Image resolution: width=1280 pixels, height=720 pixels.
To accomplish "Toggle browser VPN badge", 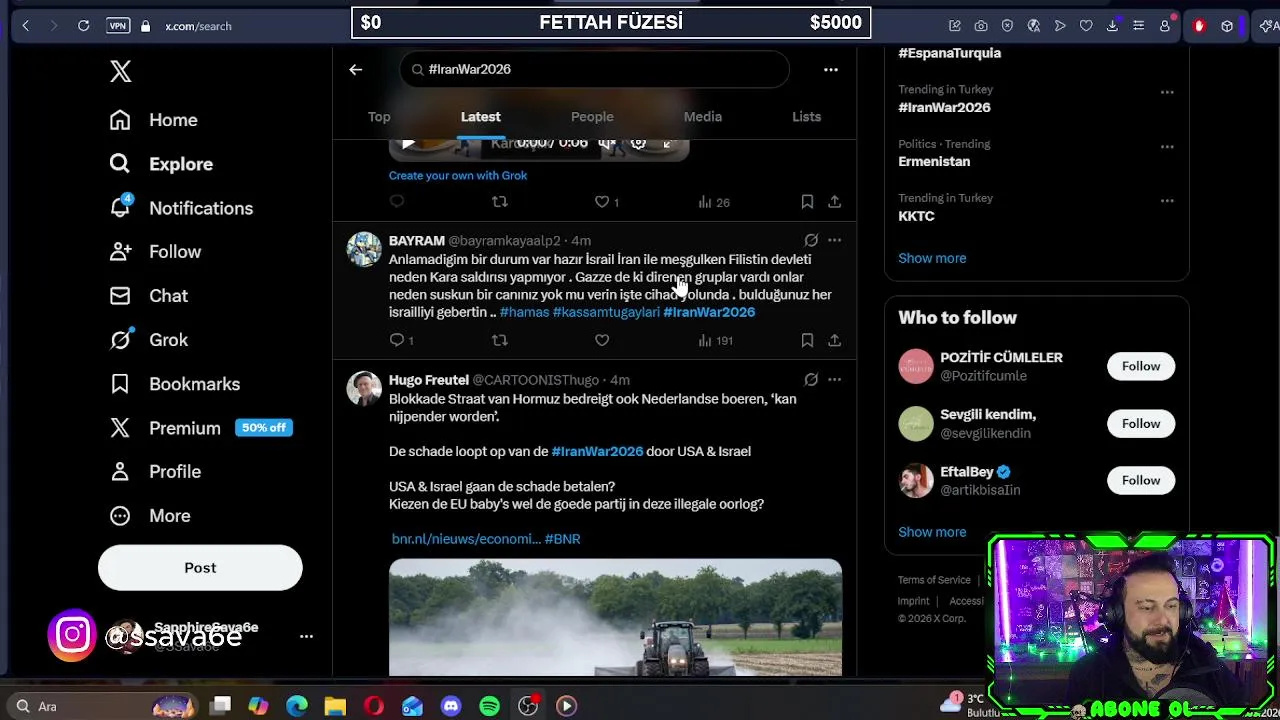I will [118, 26].
